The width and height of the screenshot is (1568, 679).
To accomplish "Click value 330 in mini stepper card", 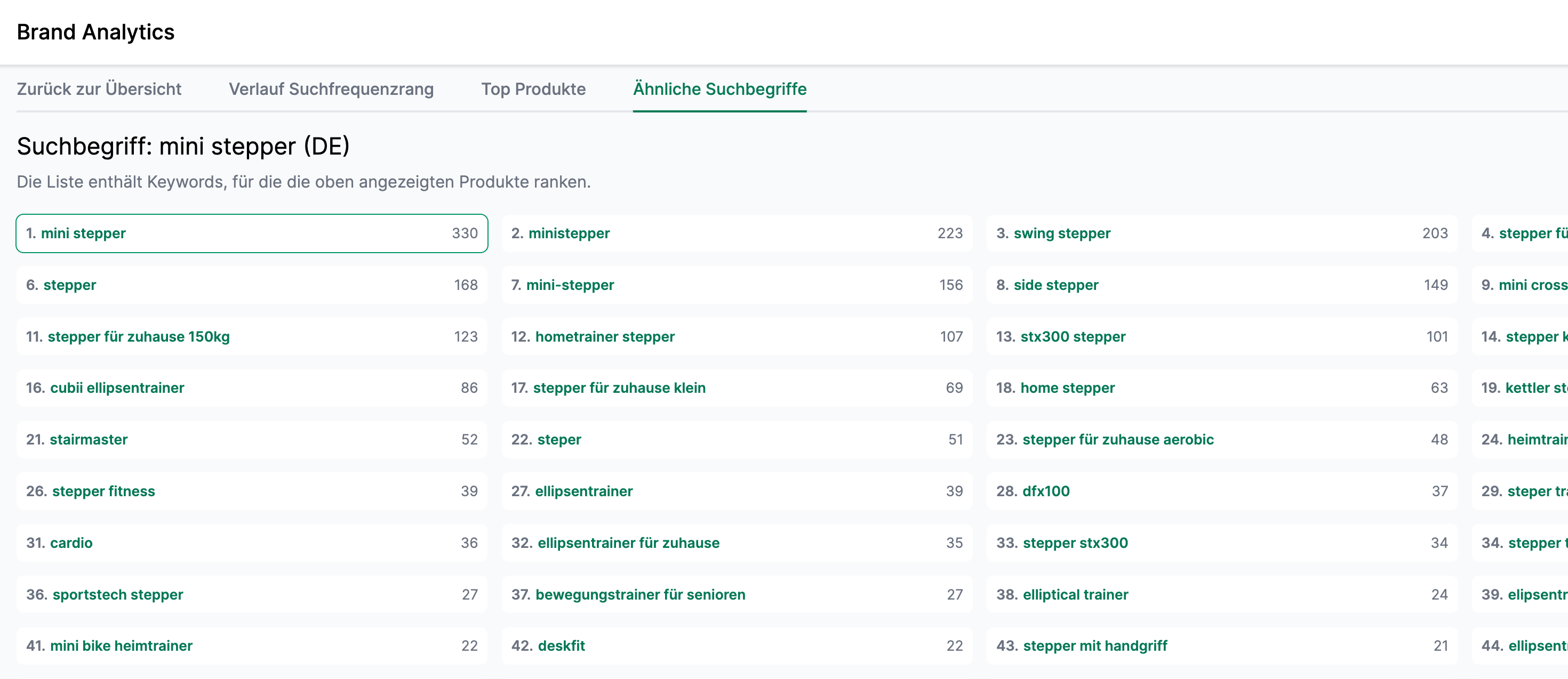I will (x=465, y=233).
